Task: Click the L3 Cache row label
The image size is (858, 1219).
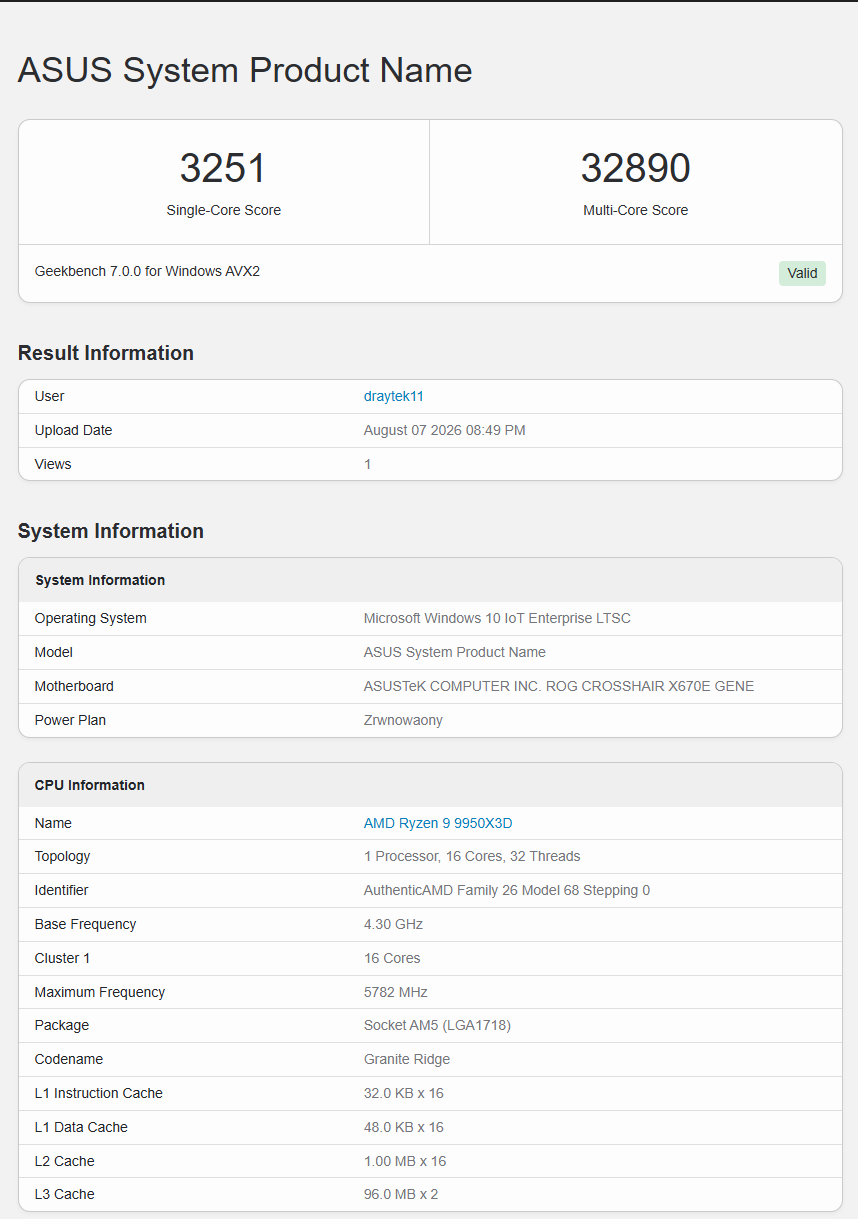Action: 65,1194
